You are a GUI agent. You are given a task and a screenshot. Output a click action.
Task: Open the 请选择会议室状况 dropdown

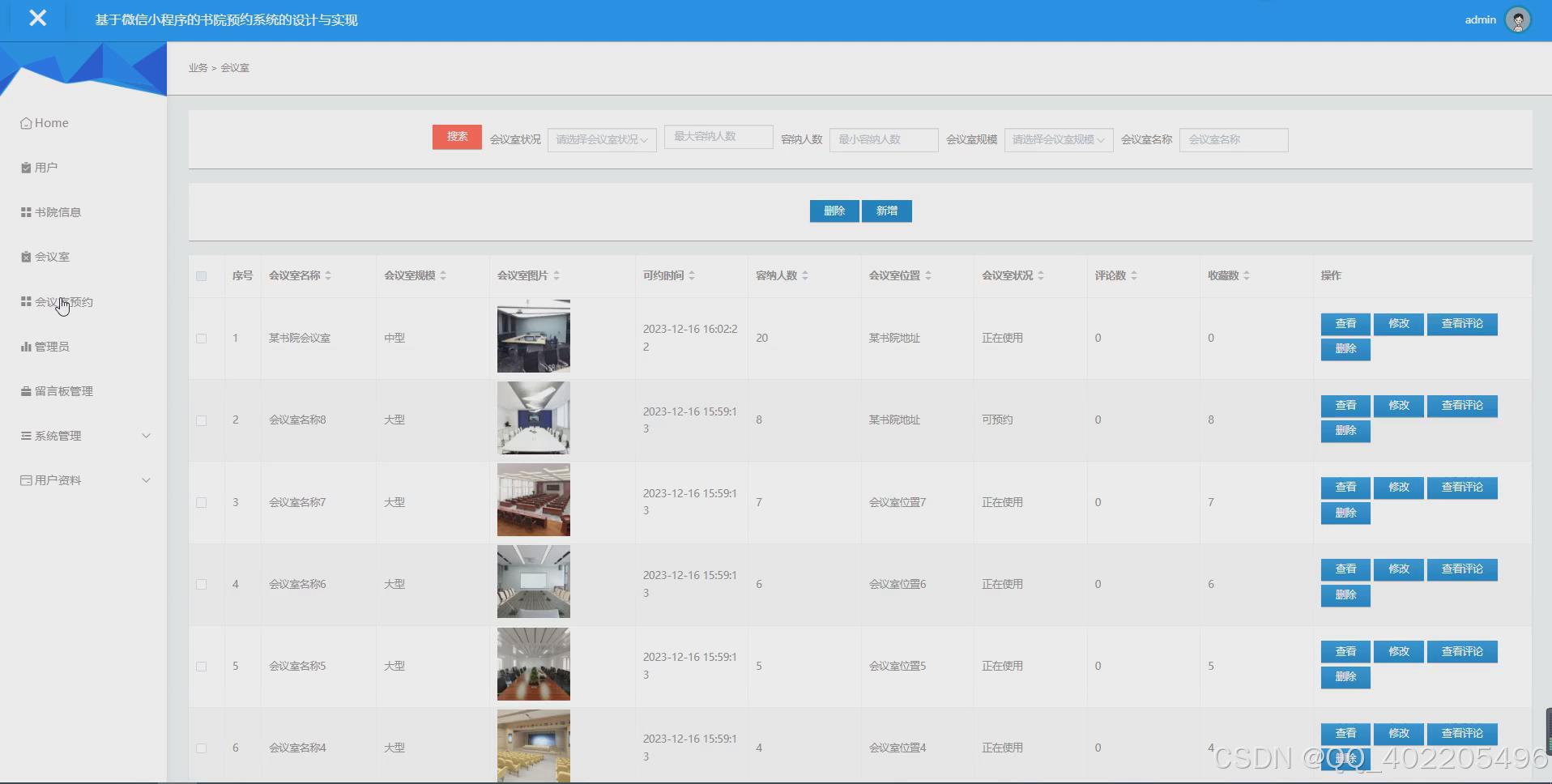601,139
